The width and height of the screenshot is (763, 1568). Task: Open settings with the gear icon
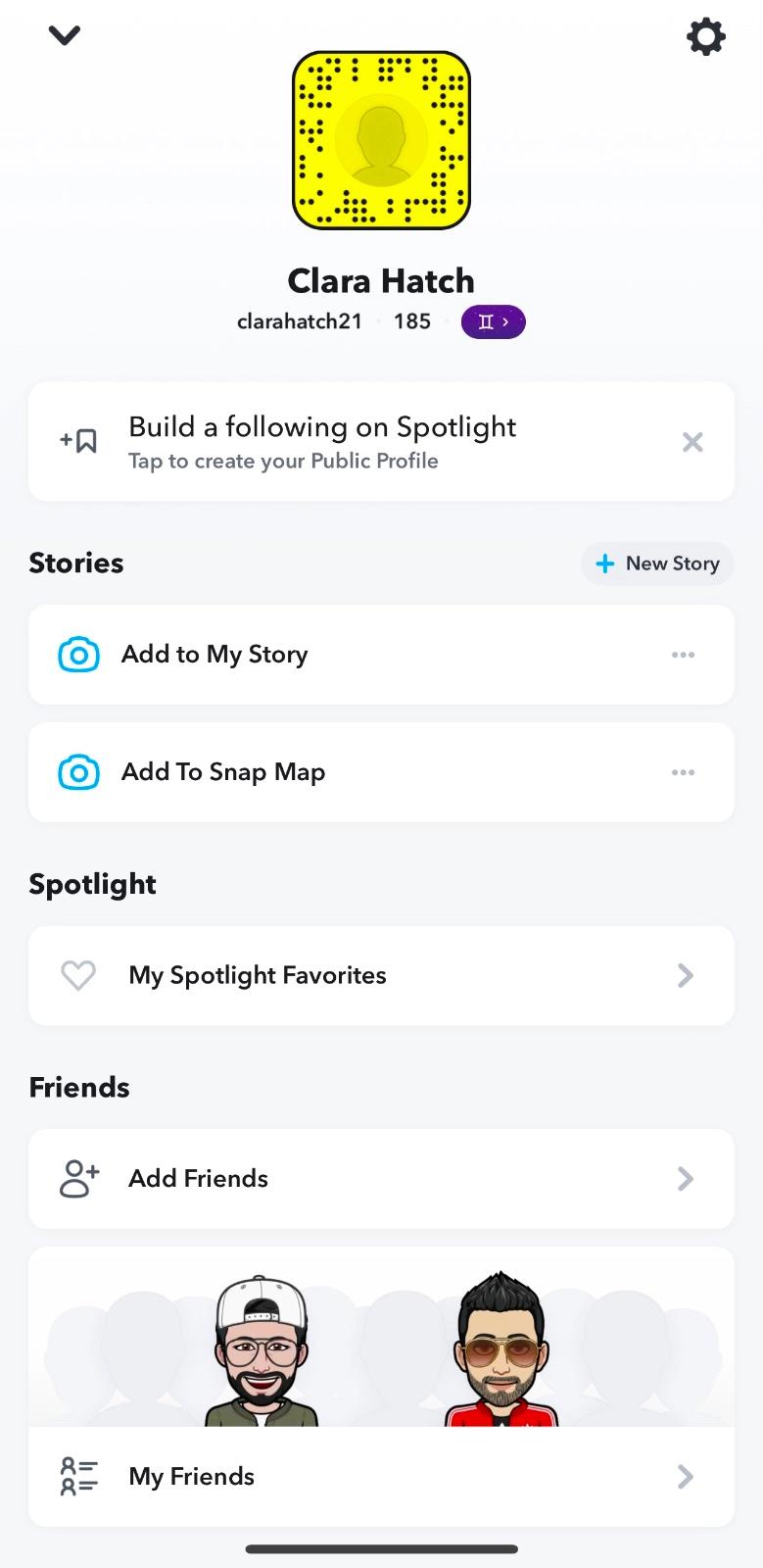coord(705,37)
